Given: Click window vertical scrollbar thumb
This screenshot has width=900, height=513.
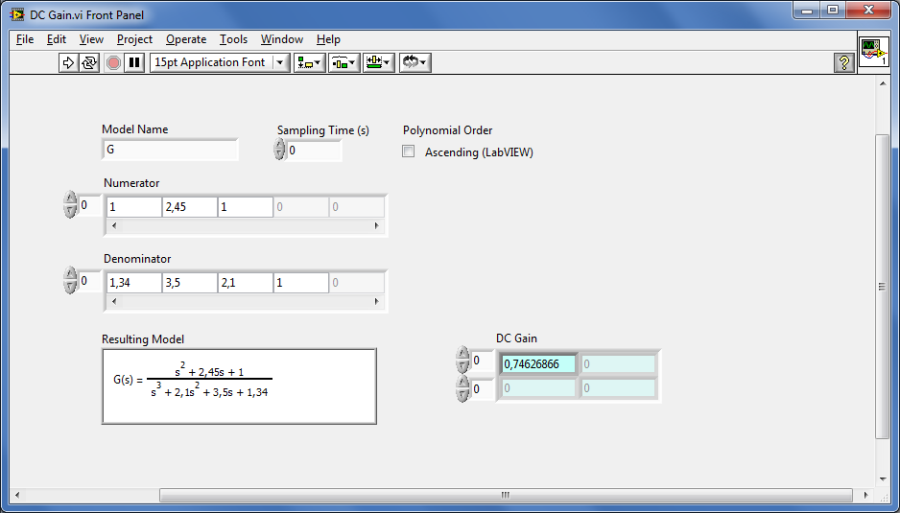Looking at the screenshot, I should [882, 286].
